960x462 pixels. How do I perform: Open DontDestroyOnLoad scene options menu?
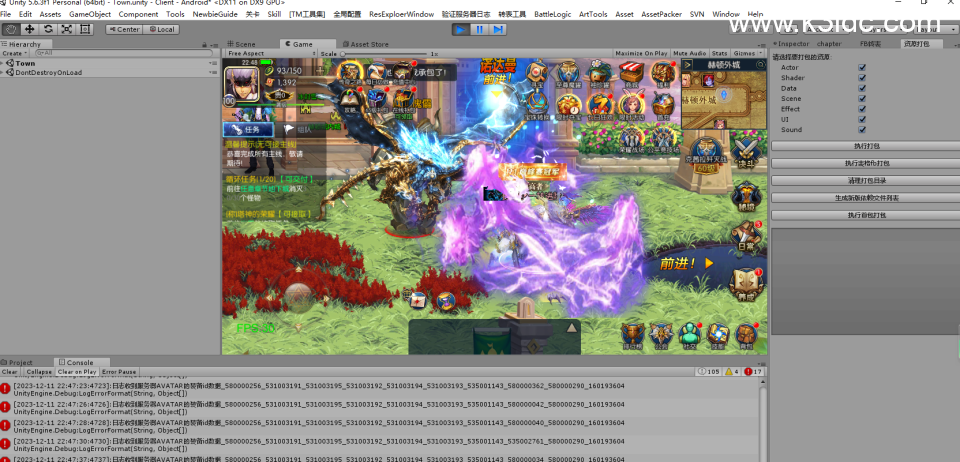click(x=214, y=72)
